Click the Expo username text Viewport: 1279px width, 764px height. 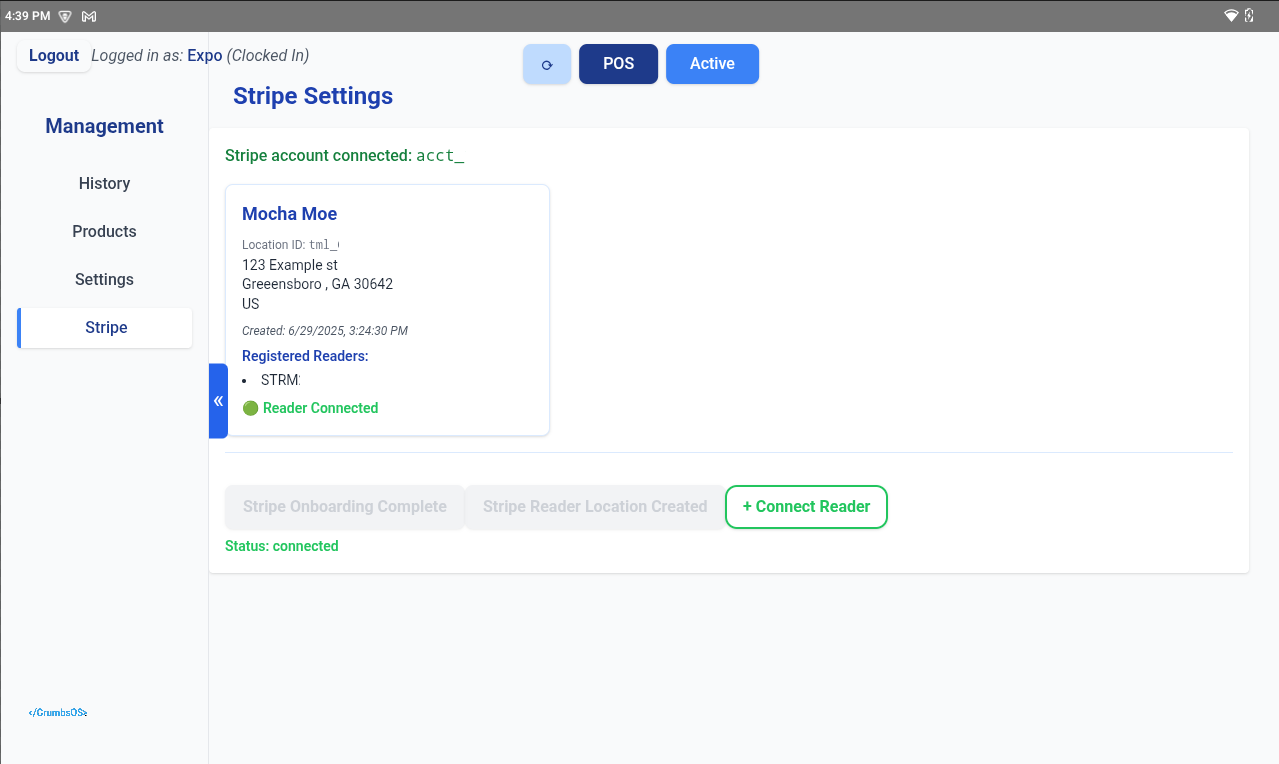205,56
